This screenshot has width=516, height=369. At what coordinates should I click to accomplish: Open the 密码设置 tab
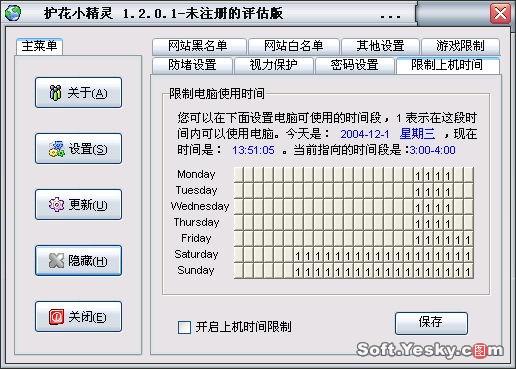tap(354, 65)
